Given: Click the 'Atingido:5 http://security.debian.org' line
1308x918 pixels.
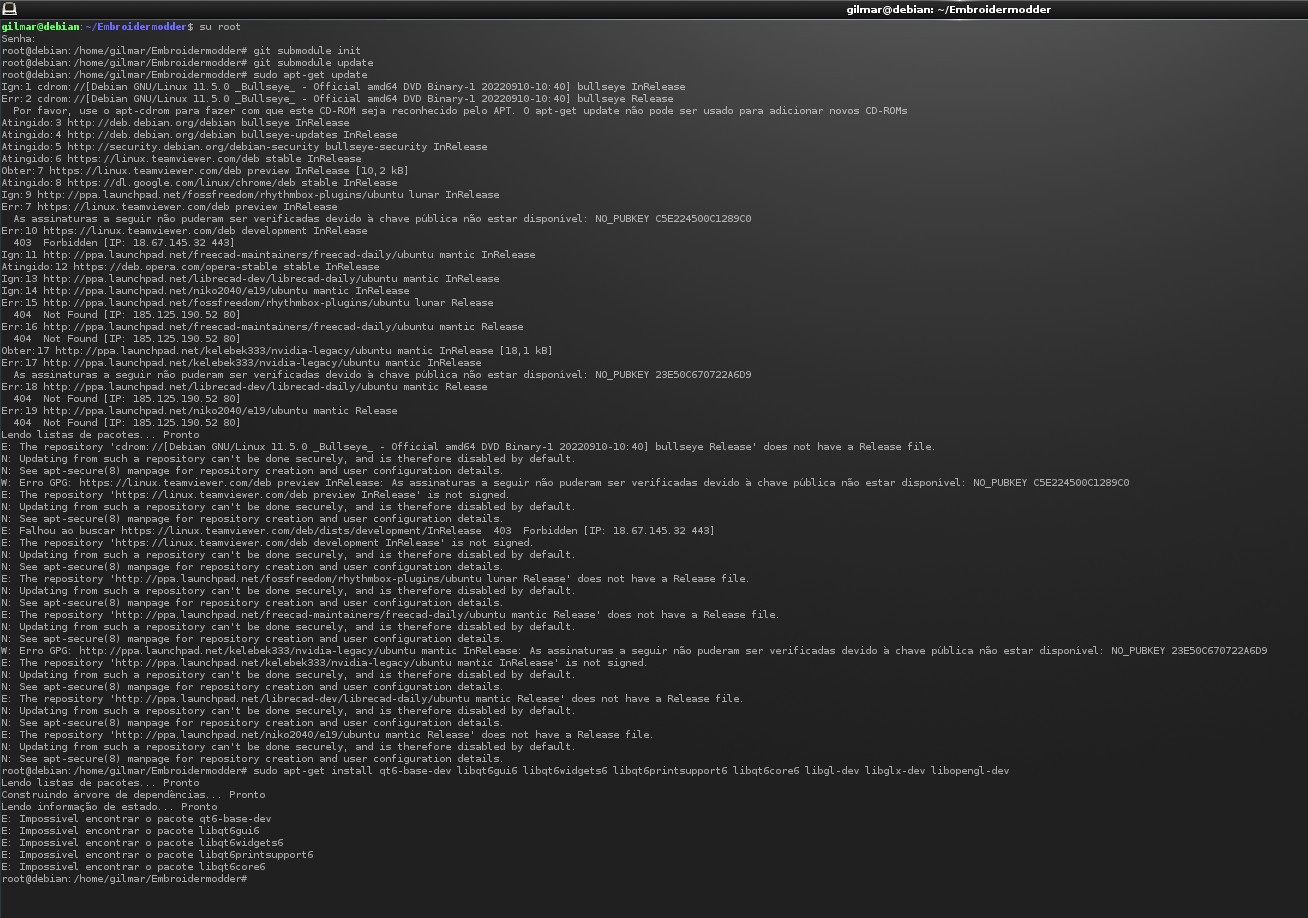Looking at the screenshot, I should click(x=244, y=147).
